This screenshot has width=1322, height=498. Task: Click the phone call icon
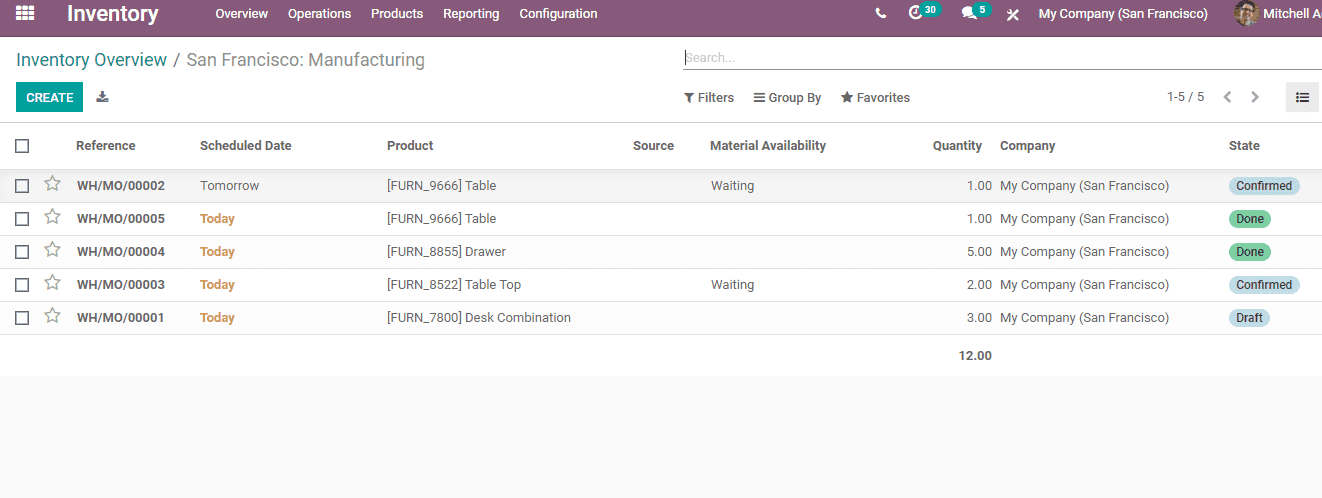[x=880, y=14]
